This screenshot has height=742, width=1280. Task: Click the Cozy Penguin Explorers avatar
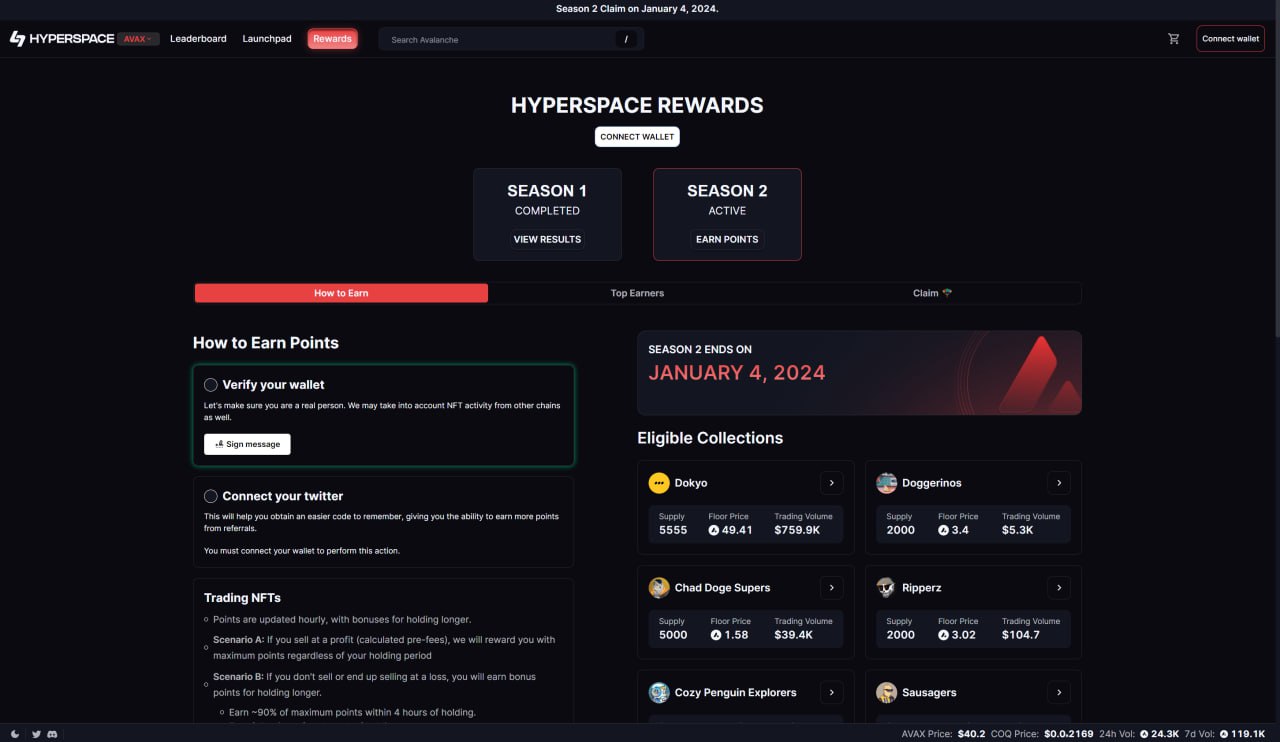point(659,692)
